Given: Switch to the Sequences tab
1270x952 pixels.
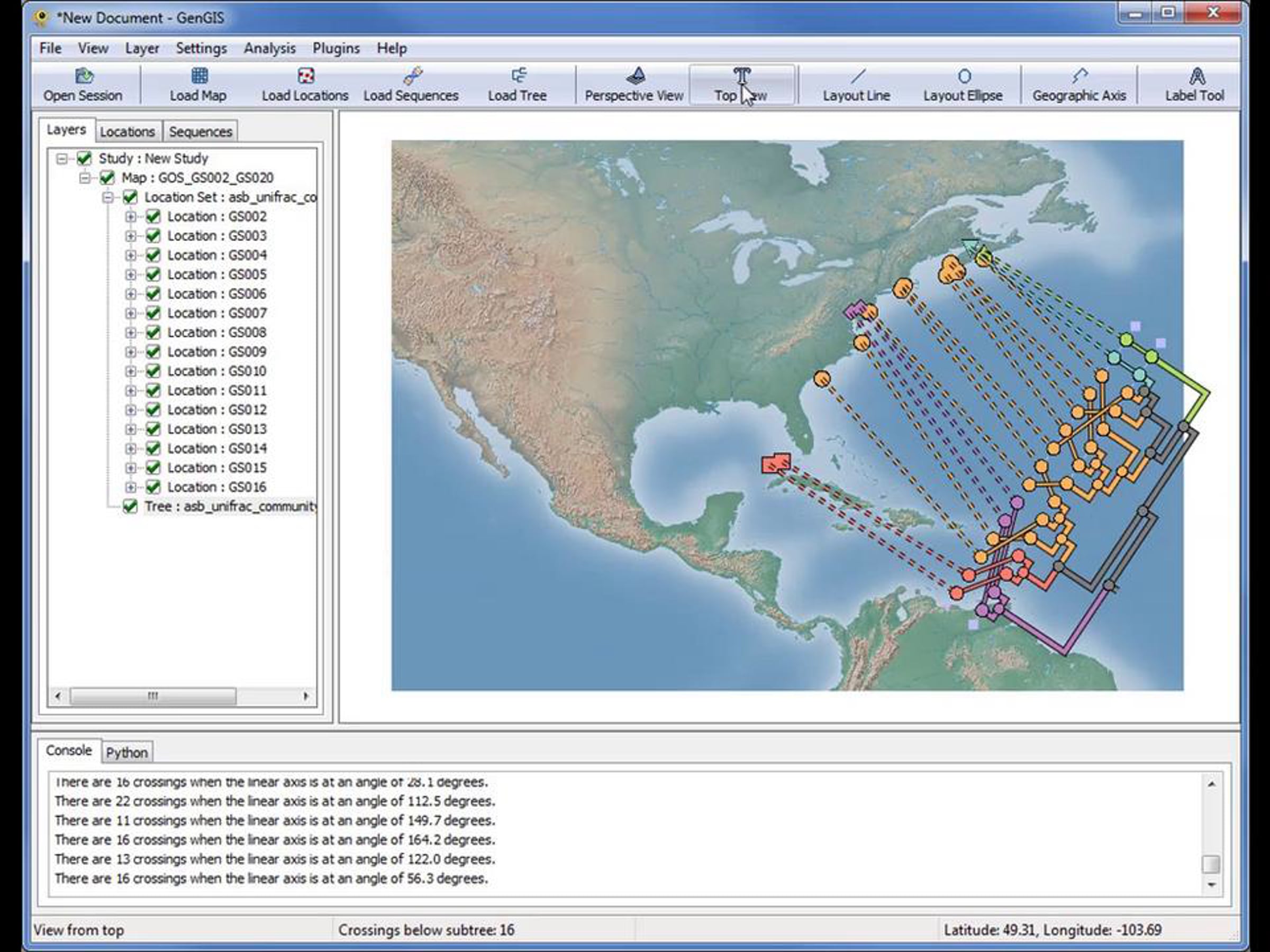Looking at the screenshot, I should (200, 131).
